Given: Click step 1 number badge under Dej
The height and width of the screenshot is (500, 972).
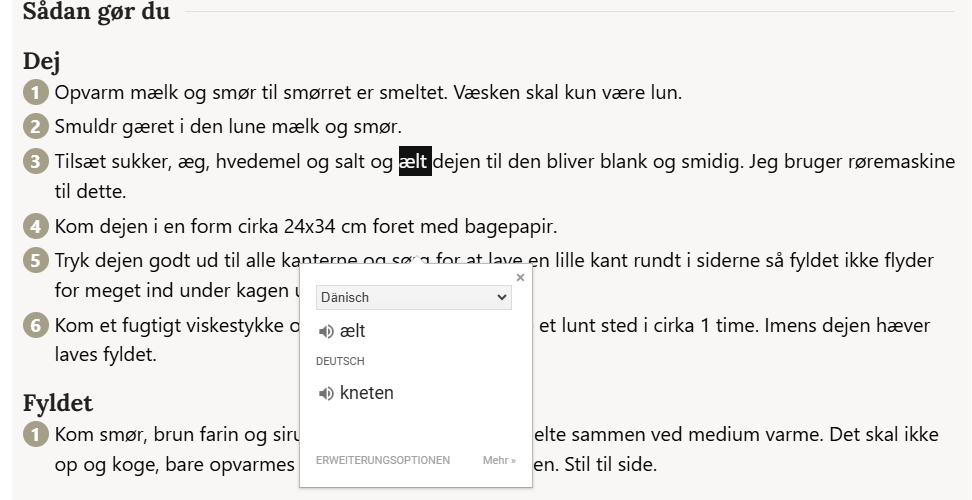Looking at the screenshot, I should 36,93.
